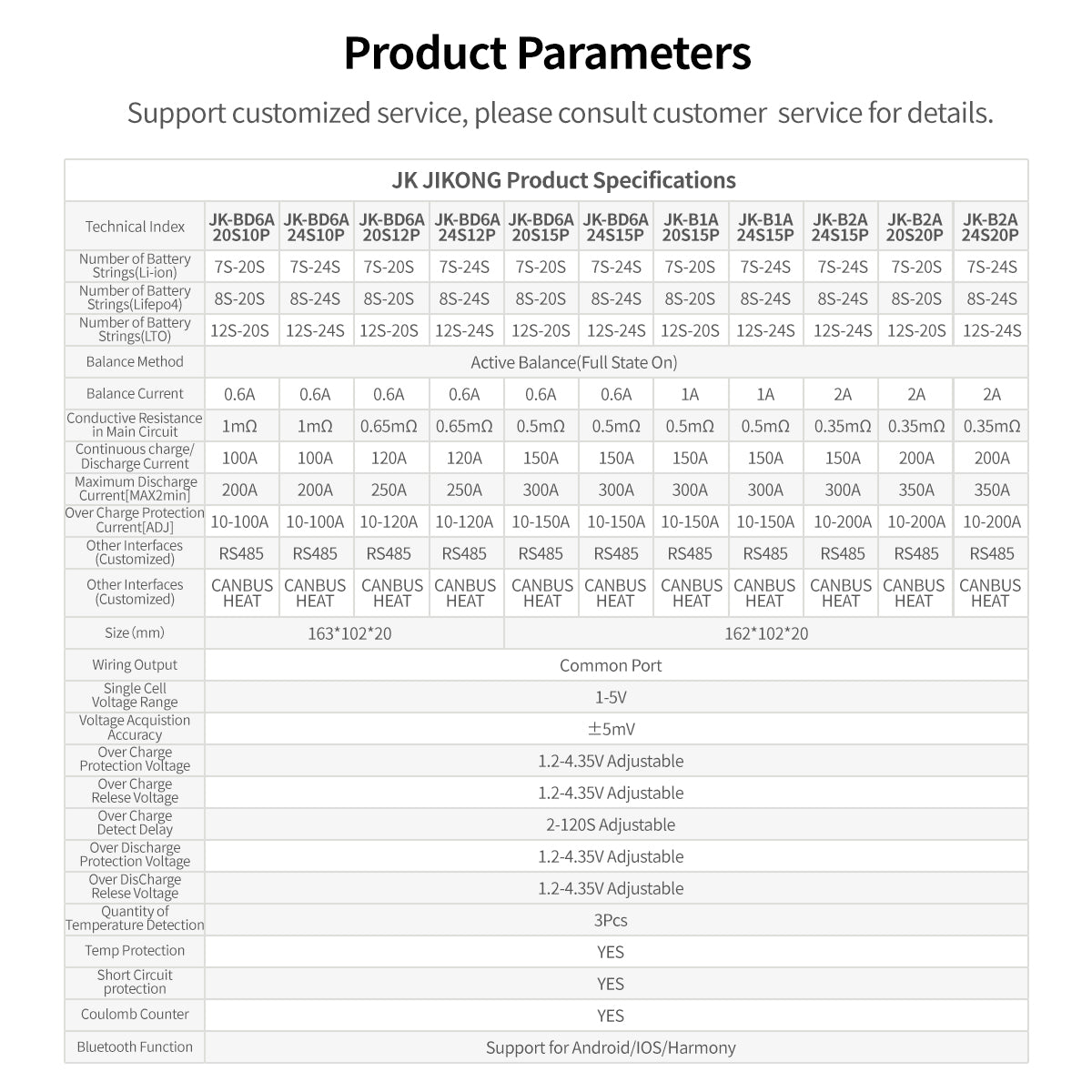Click the 1-5V single cell voltage value
The height and width of the screenshot is (1092, 1092).
611,697
